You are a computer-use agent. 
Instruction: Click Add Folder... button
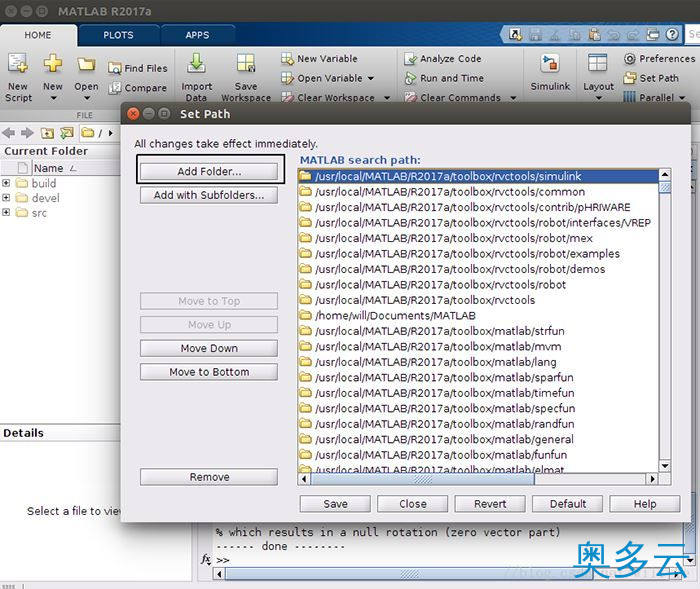tap(209, 171)
